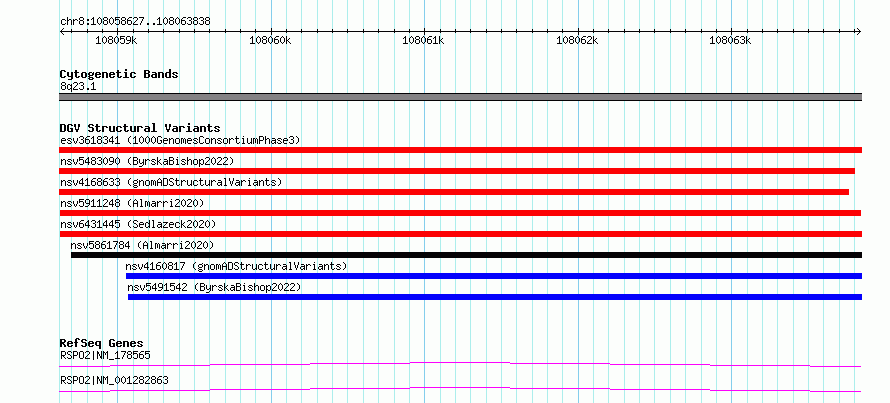Open the RSPO2|NM_001282863 gene label
This screenshot has height=403, width=890.
click(x=114, y=380)
